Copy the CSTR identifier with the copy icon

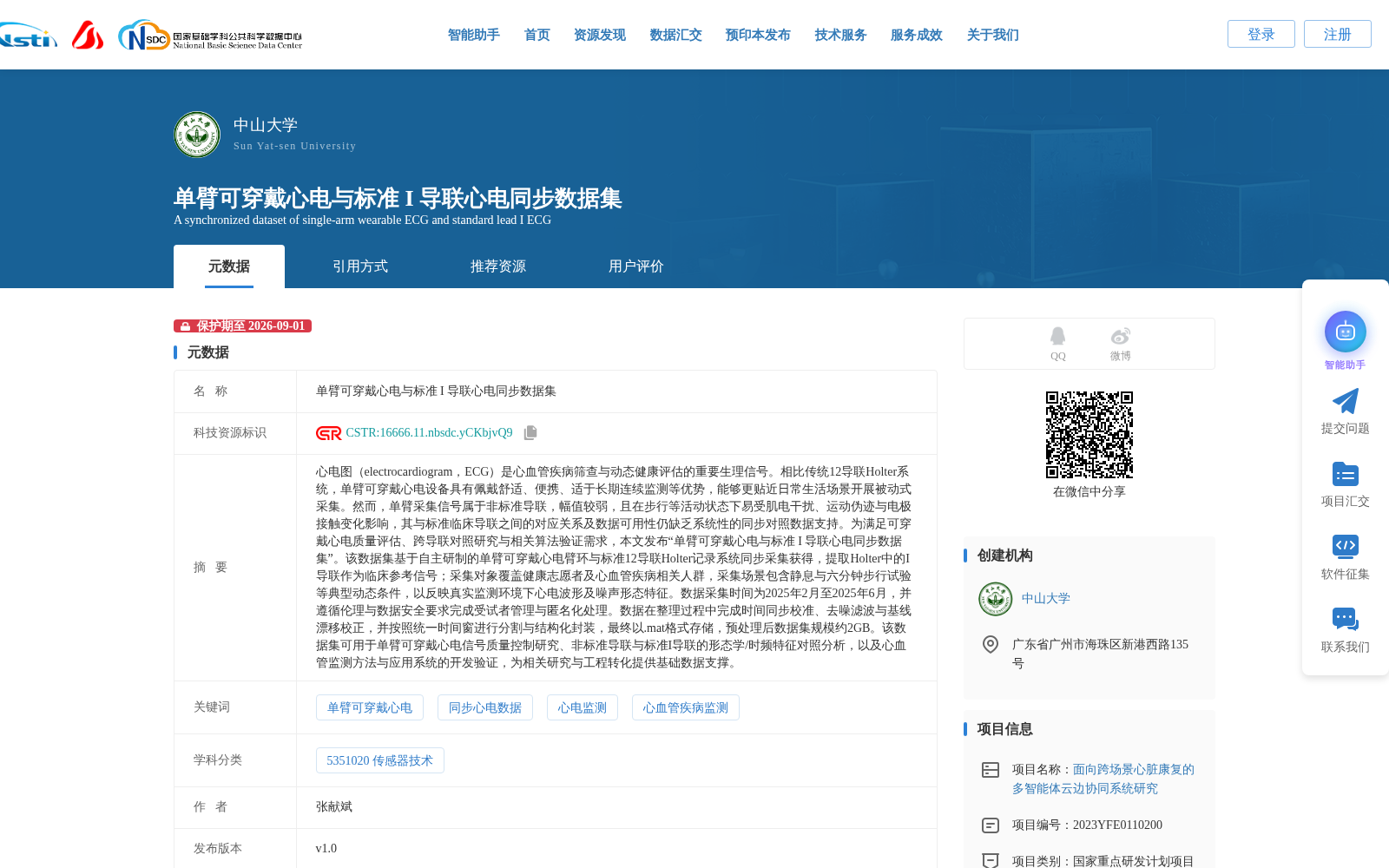(530, 432)
